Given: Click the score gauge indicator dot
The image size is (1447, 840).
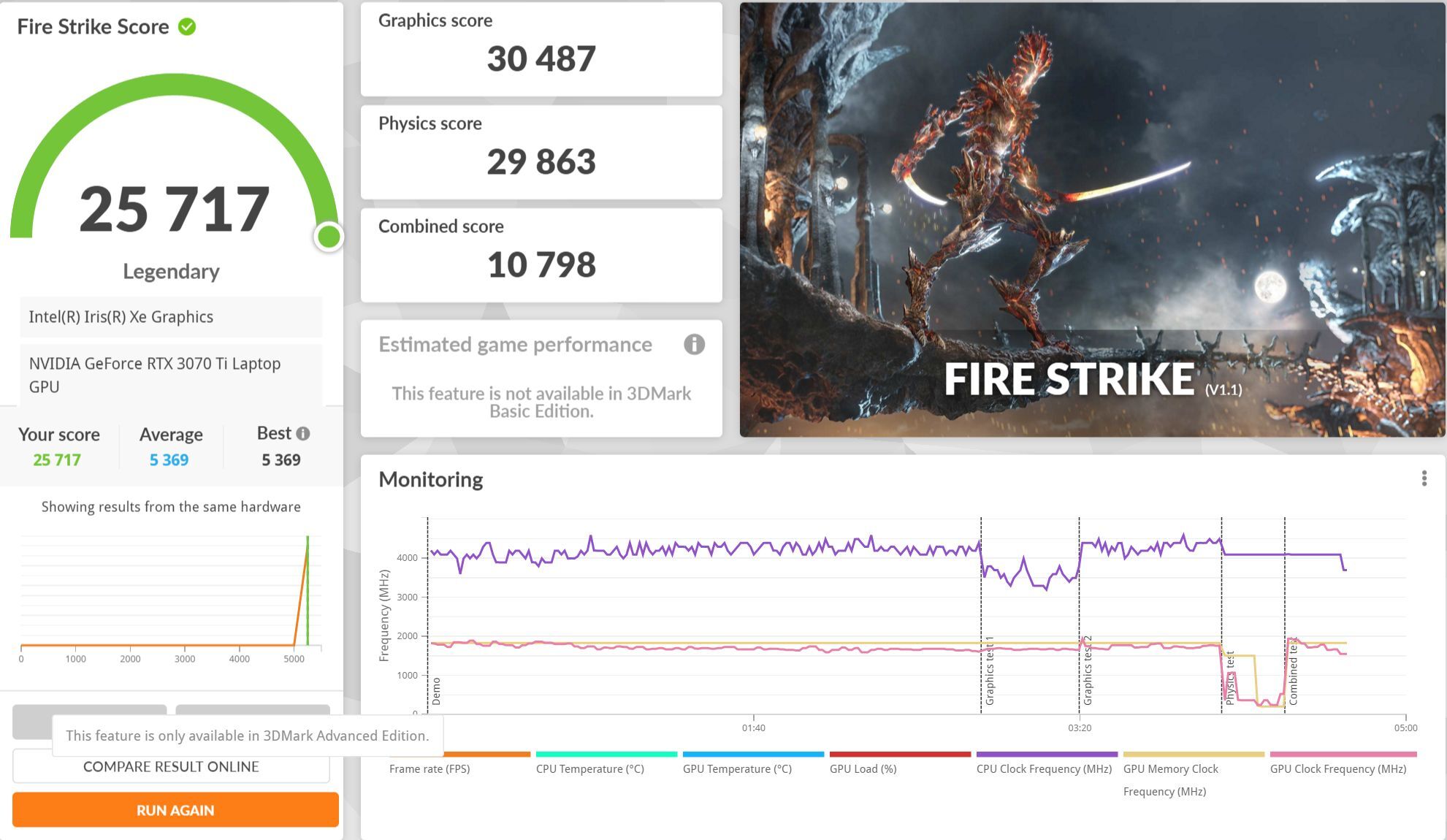Looking at the screenshot, I should click(x=329, y=237).
